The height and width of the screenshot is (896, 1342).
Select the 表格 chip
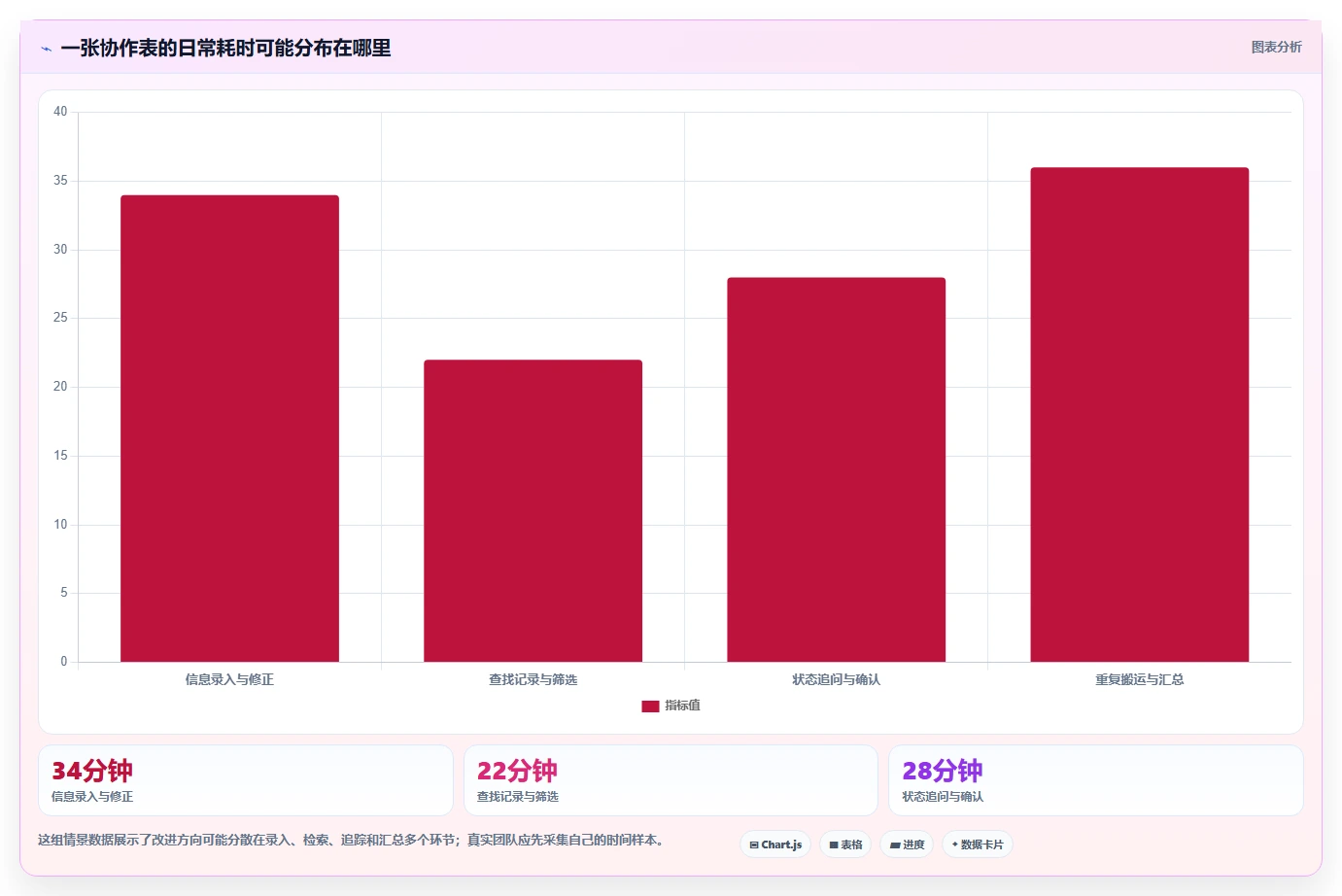click(845, 844)
